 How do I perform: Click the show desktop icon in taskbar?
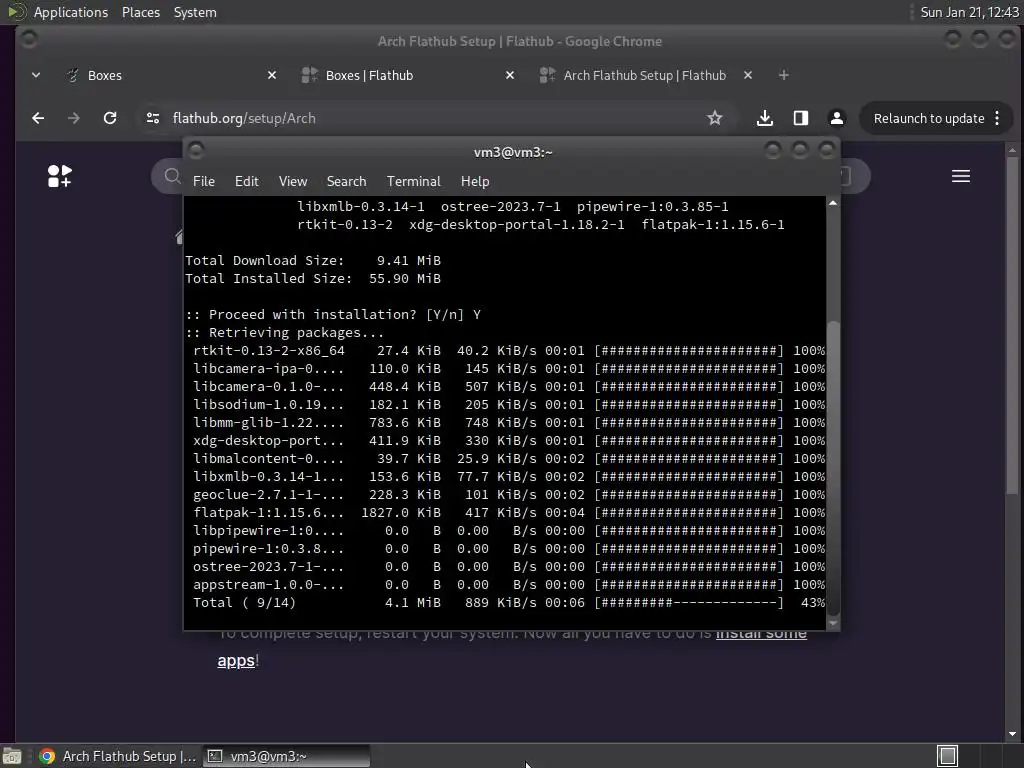12,756
